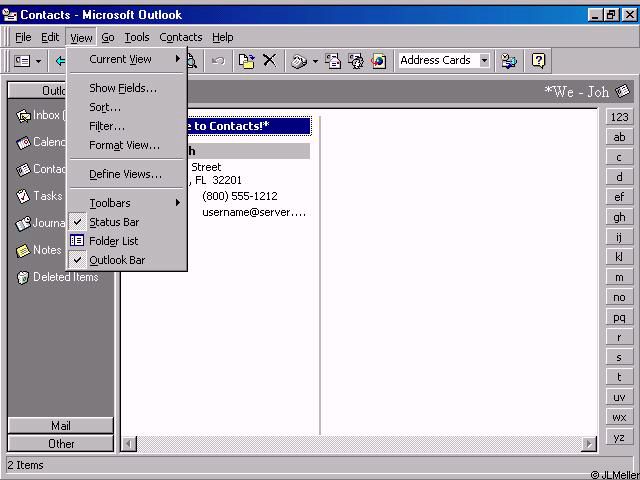Choose Show Fields... from View menu

click(x=127, y=88)
